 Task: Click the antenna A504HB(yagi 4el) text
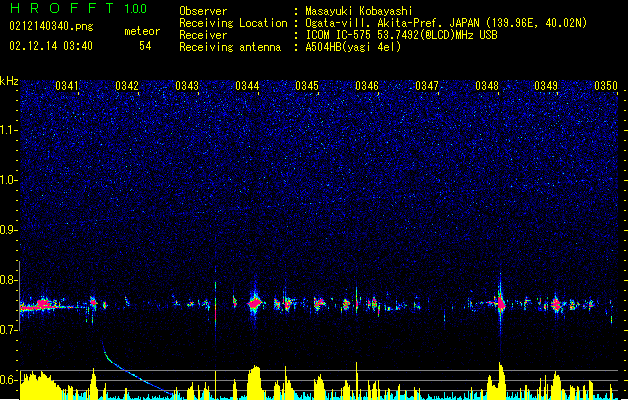353,47
